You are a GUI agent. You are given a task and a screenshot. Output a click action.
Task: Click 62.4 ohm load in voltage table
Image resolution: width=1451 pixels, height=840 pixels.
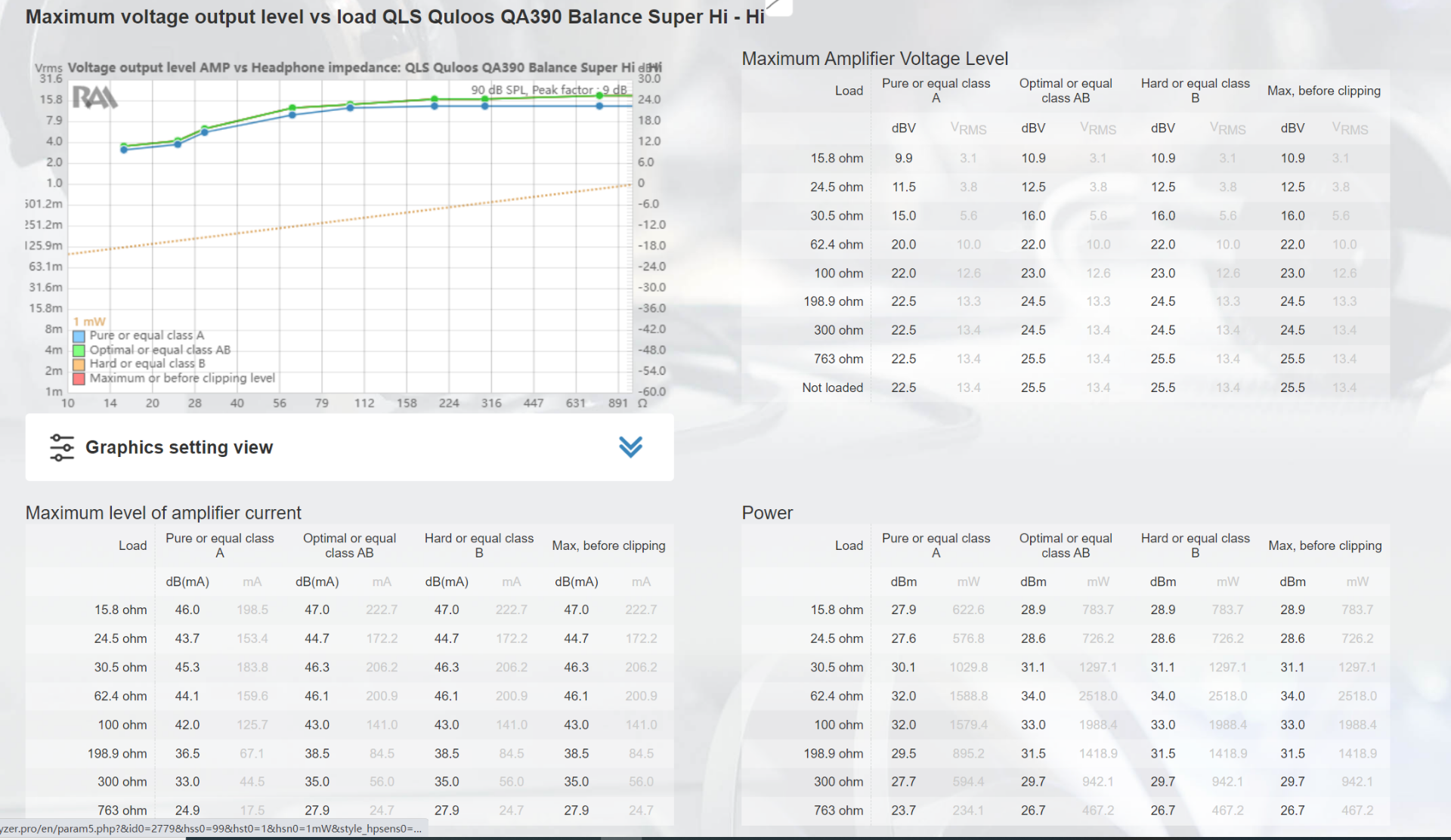[837, 245]
